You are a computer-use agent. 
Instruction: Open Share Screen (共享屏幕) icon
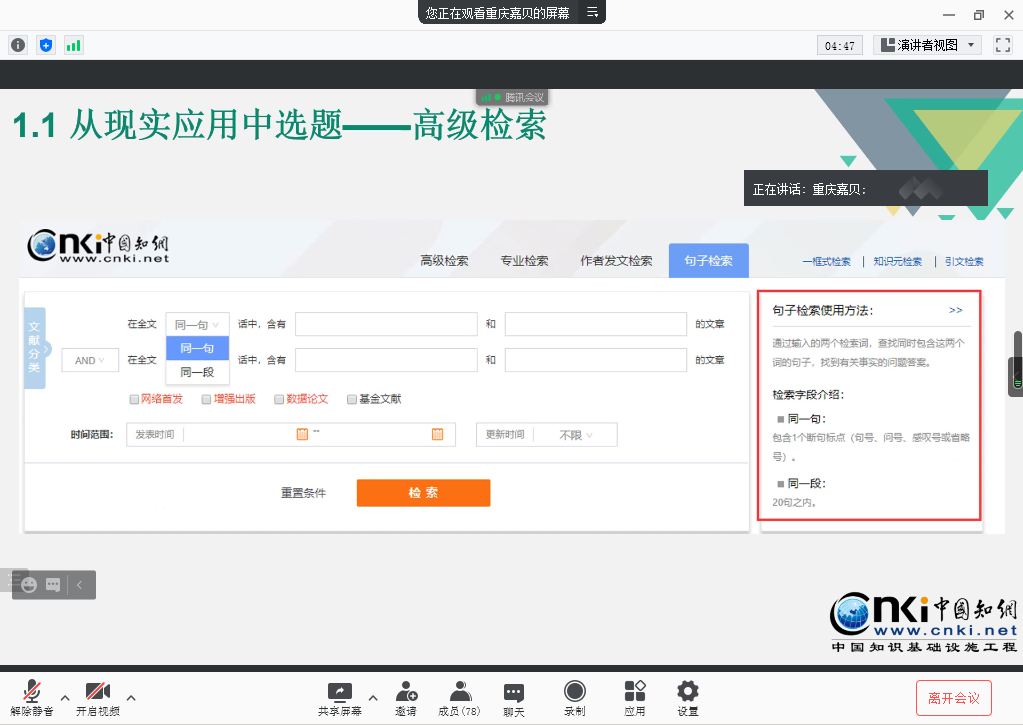click(339, 691)
